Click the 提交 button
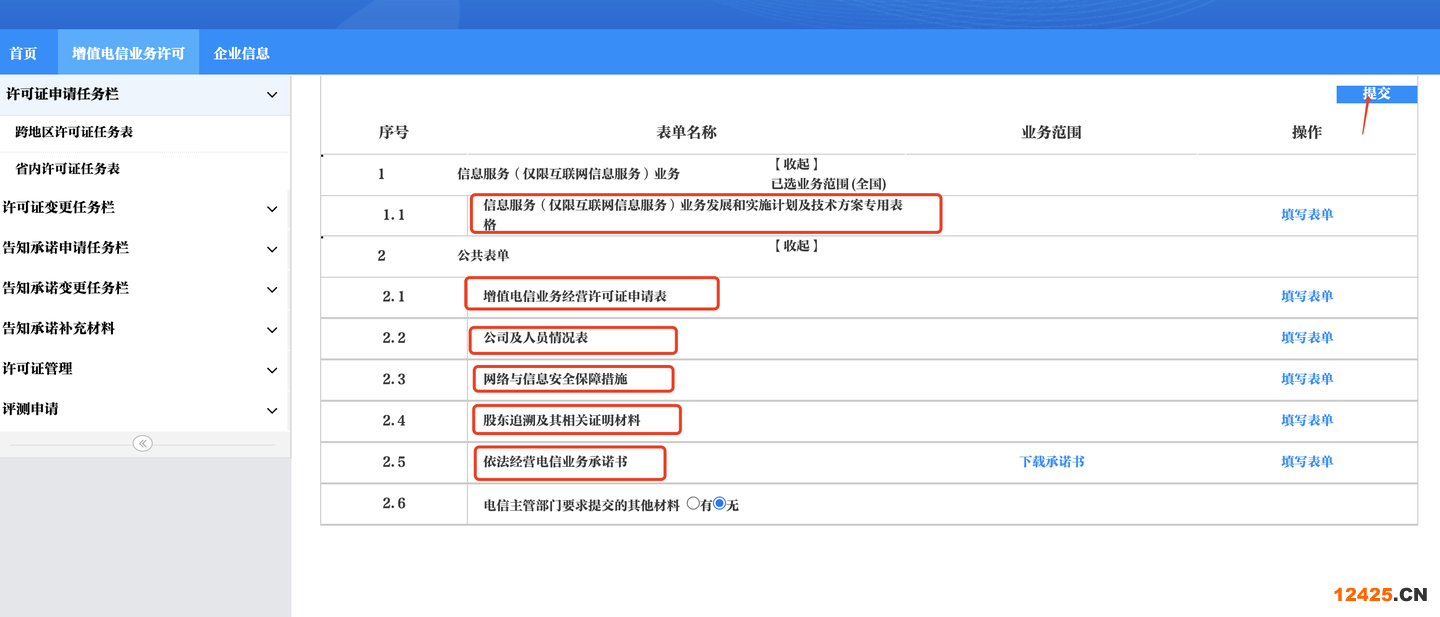 (x=1376, y=94)
